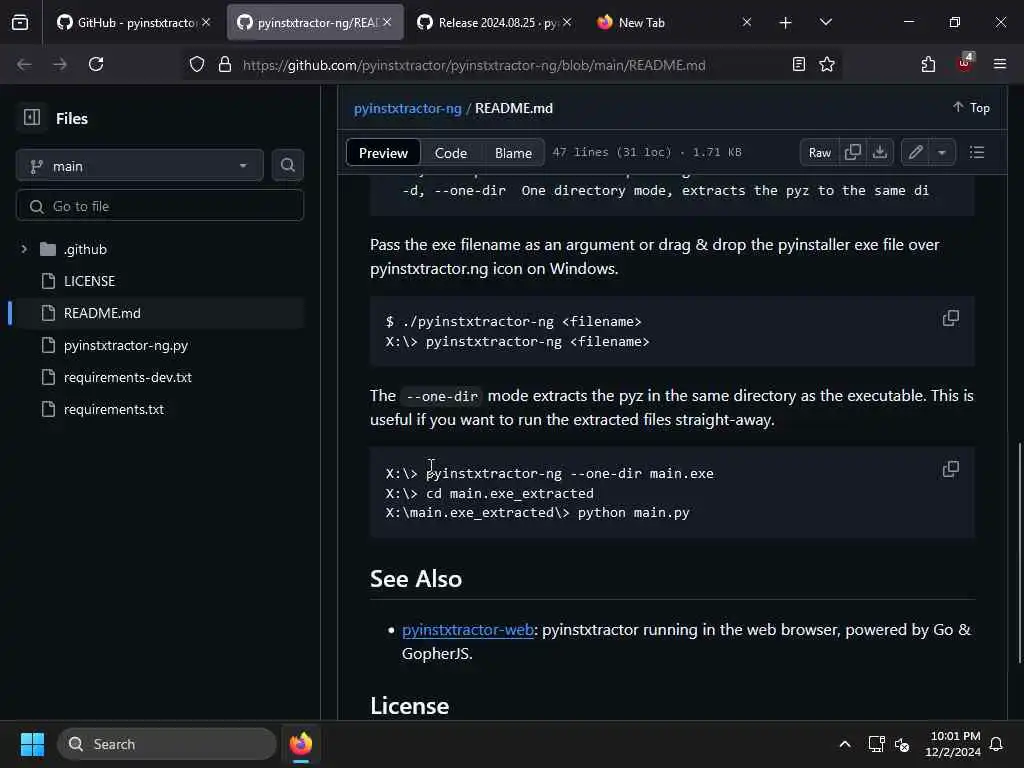Screen dimensions: 1024x768
Task: Open Raw file view
Action: point(820,152)
